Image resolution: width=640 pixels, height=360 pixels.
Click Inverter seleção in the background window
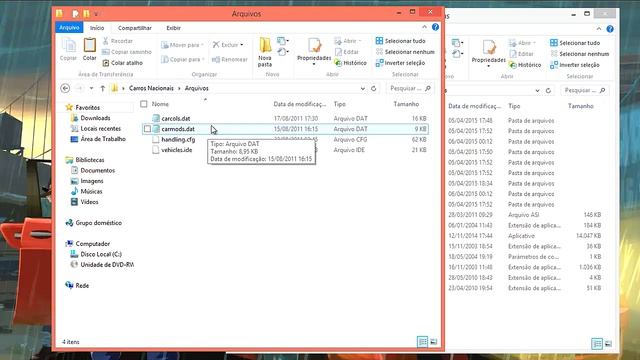[575, 65]
